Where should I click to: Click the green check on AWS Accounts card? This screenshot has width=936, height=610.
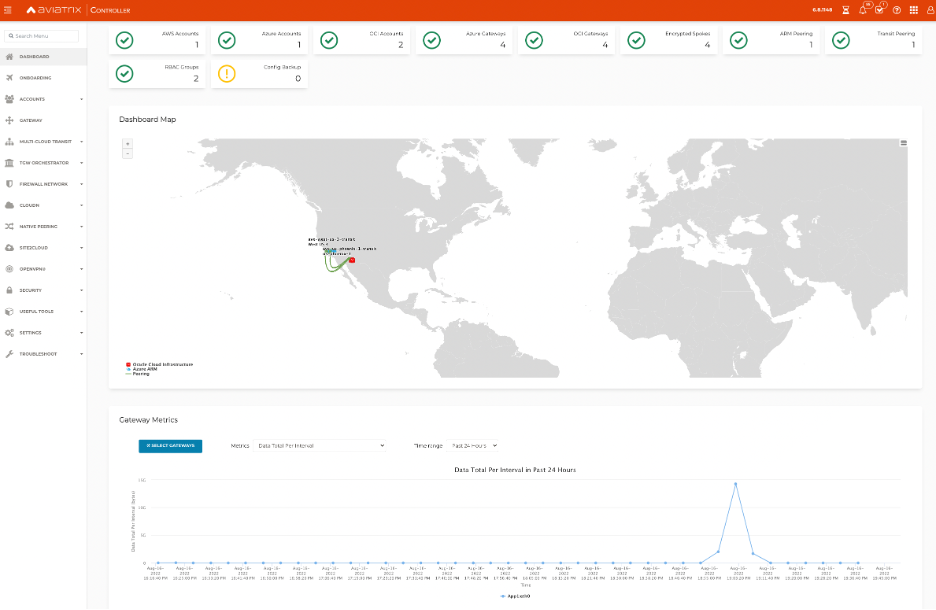125,41
